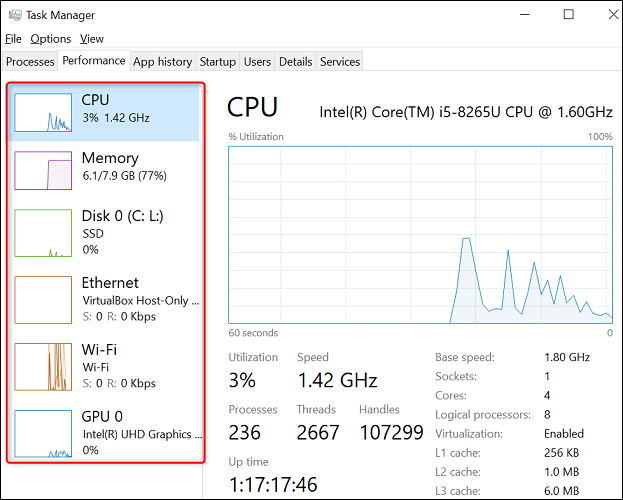Image resolution: width=623 pixels, height=500 pixels.
Task: Select the Ethernet graph thumbnail
Action: (43, 299)
